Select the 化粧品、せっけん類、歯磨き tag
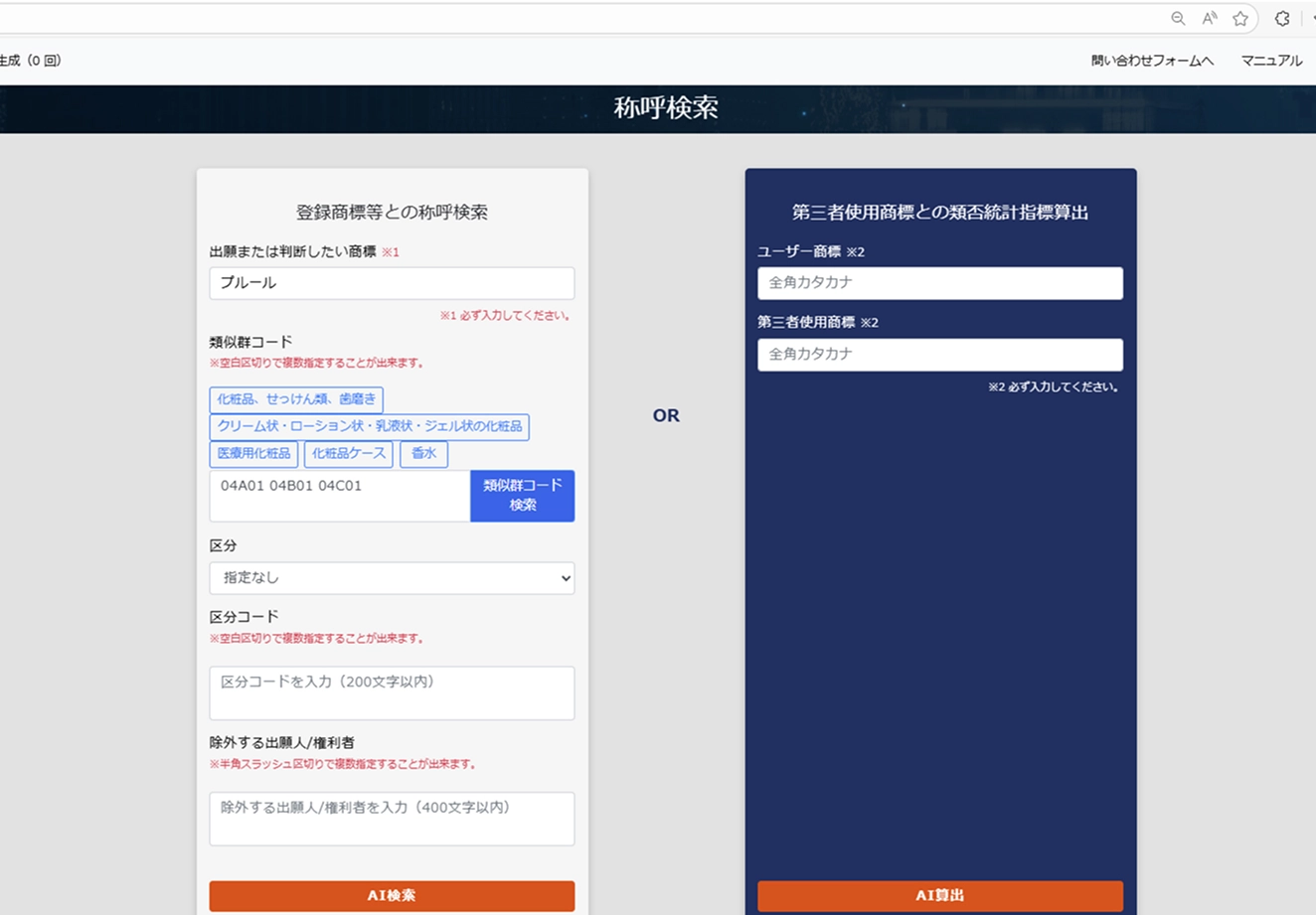This screenshot has width=1316, height=915. 296,399
